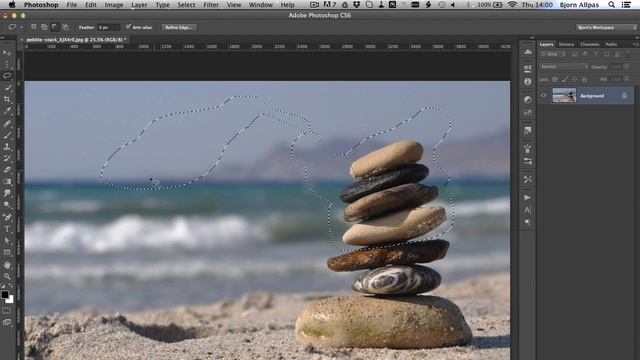Open the Opacity slider dropdown arrow
Image resolution: width=640 pixels, height=360 pixels.
pos(627,67)
